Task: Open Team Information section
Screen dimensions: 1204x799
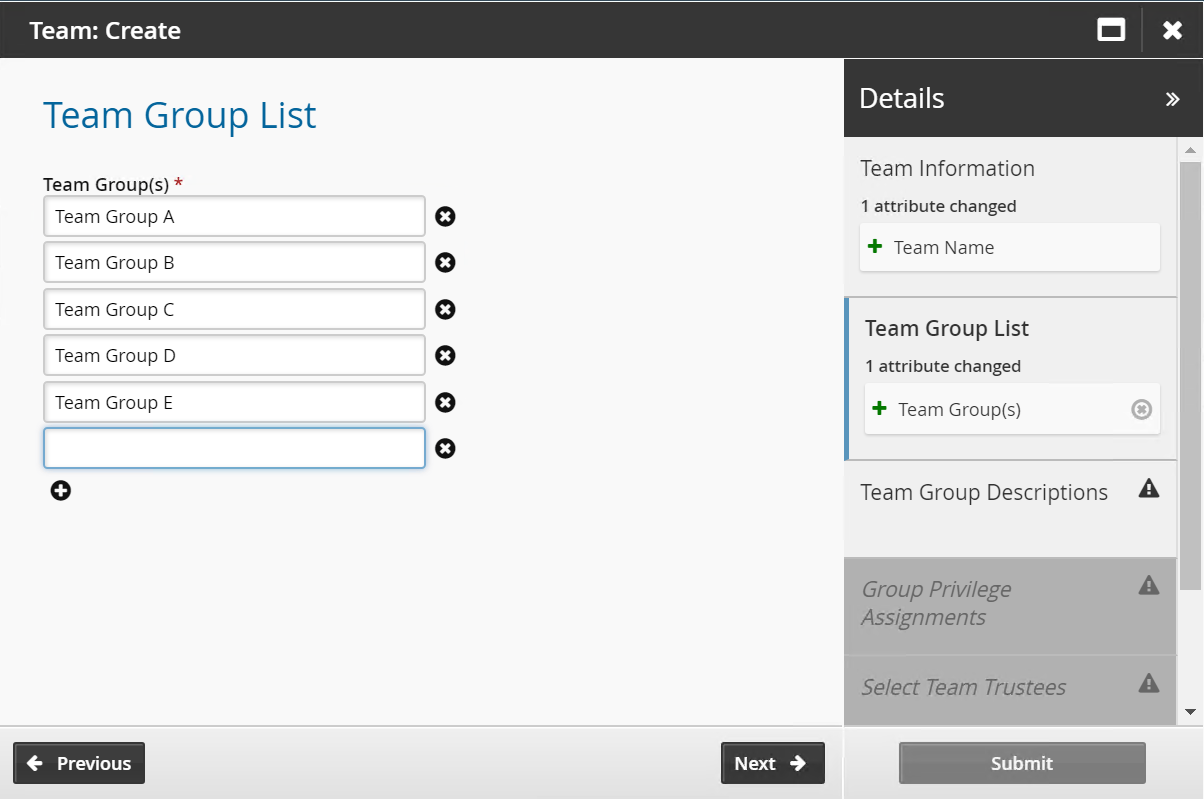Action: tap(947, 169)
